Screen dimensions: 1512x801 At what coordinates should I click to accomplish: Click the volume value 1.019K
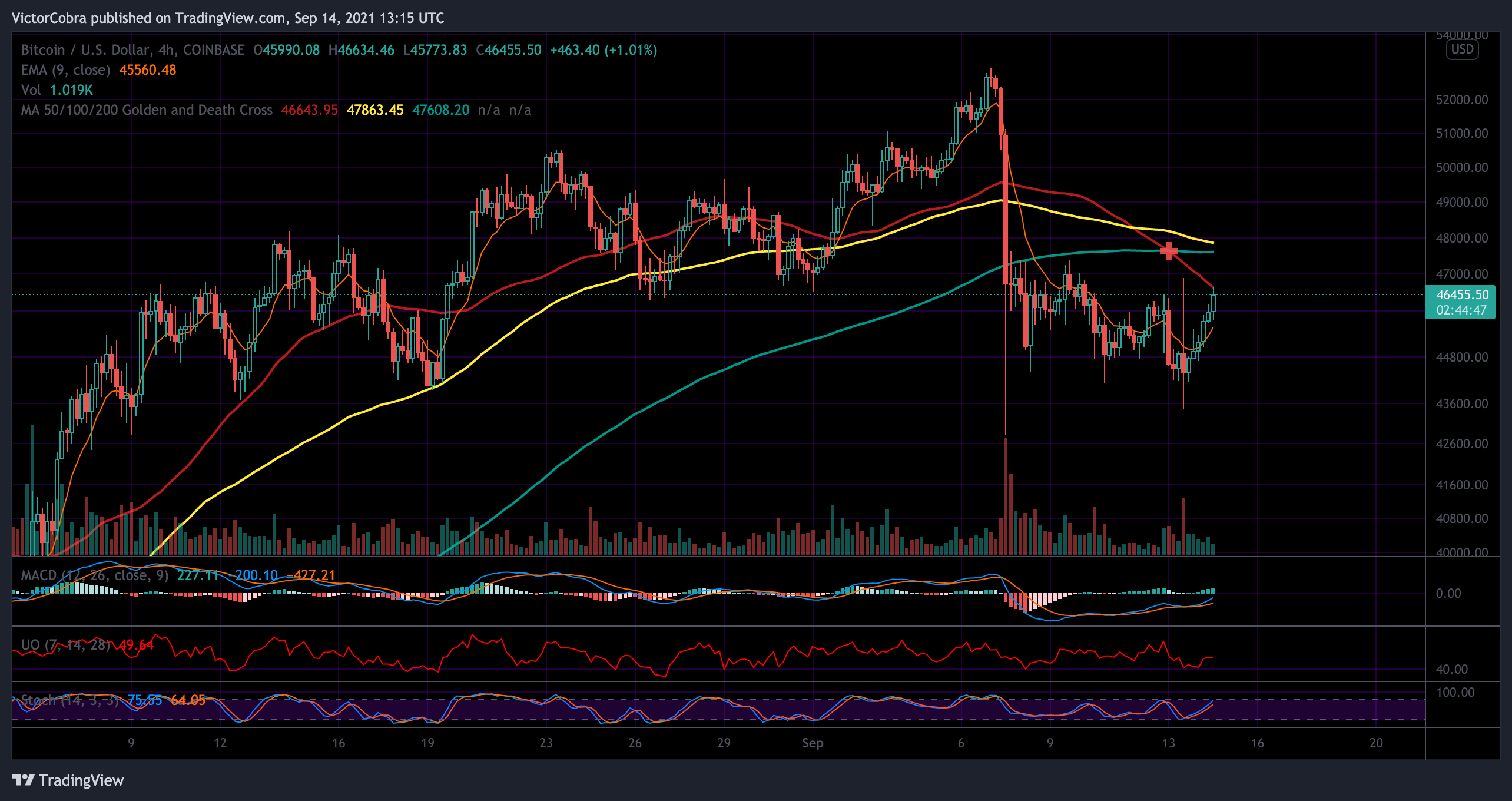tap(71, 90)
